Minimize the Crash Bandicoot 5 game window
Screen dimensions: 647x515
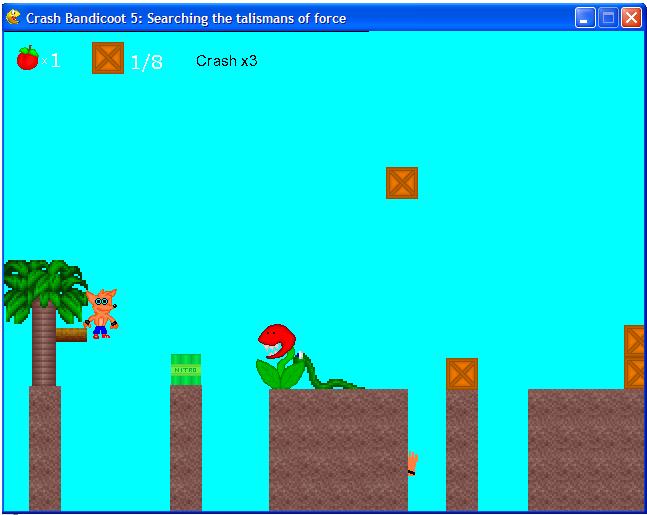click(x=585, y=17)
